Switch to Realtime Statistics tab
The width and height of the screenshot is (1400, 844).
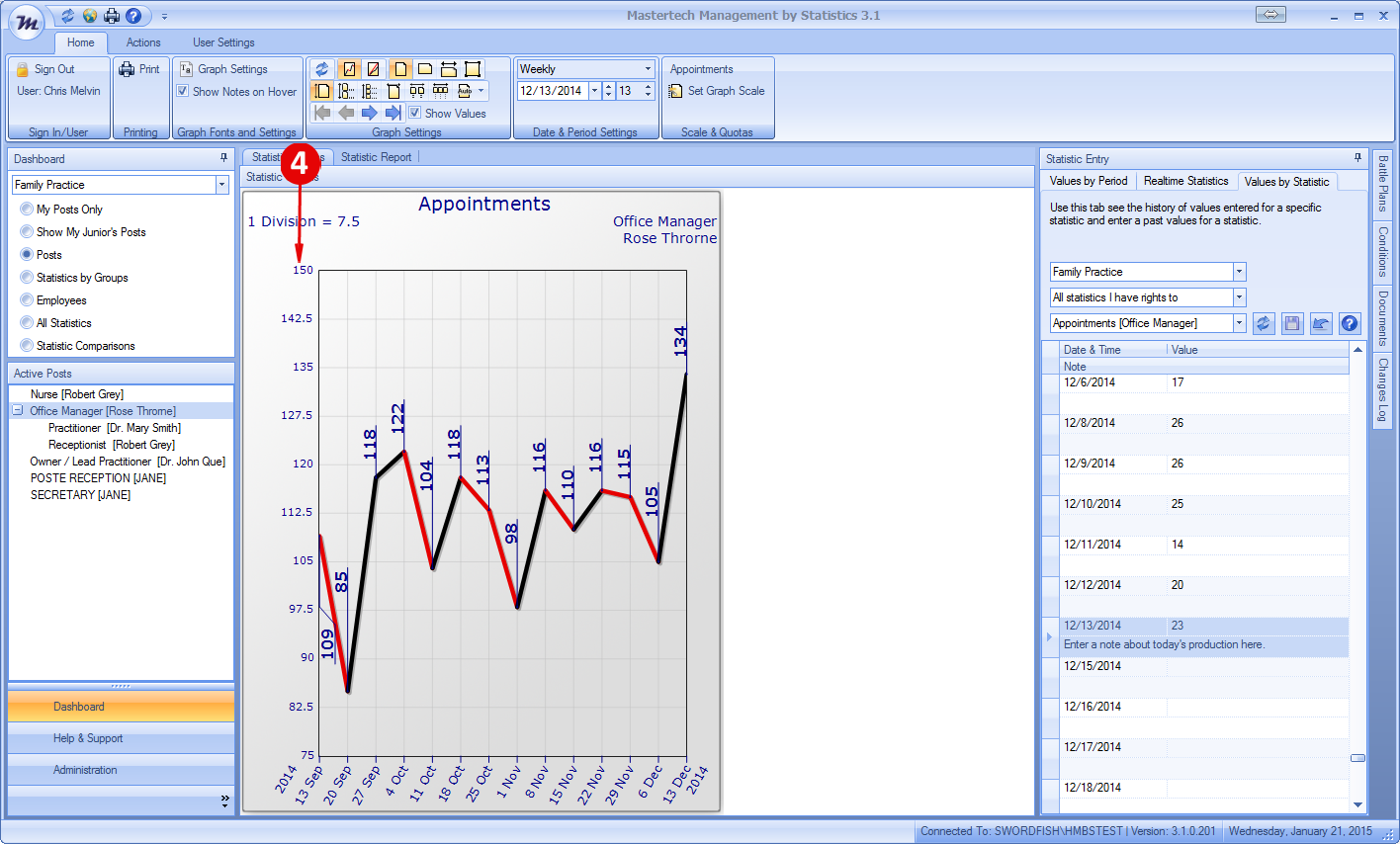pos(1185,181)
